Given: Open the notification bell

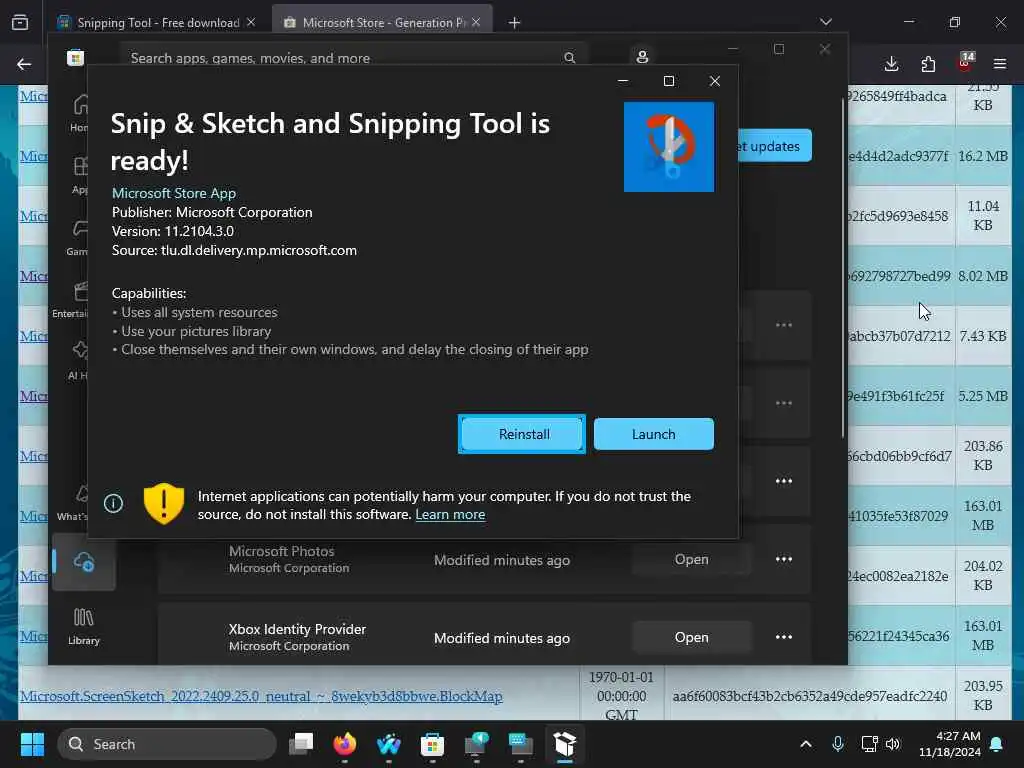Looking at the screenshot, I should [x=997, y=744].
